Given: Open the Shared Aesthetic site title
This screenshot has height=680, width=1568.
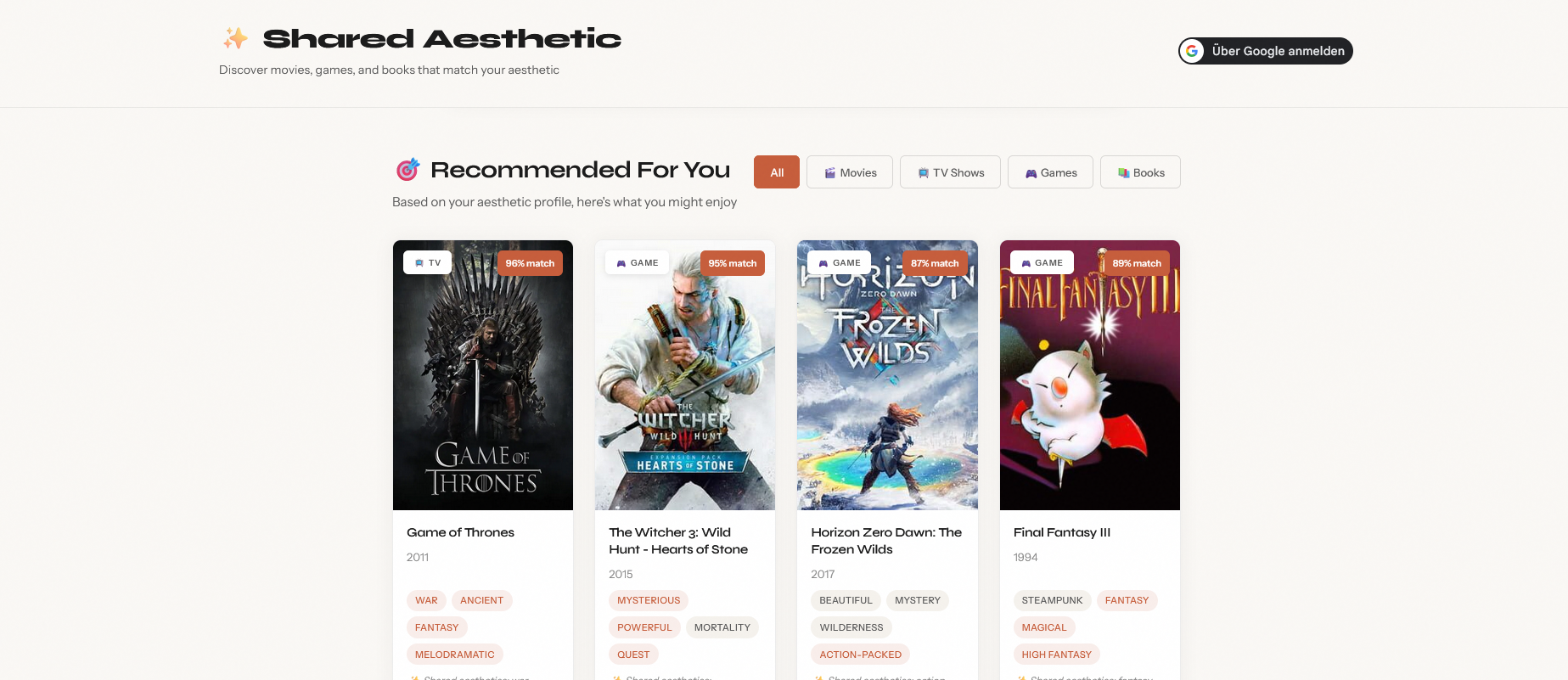Looking at the screenshot, I should point(441,38).
